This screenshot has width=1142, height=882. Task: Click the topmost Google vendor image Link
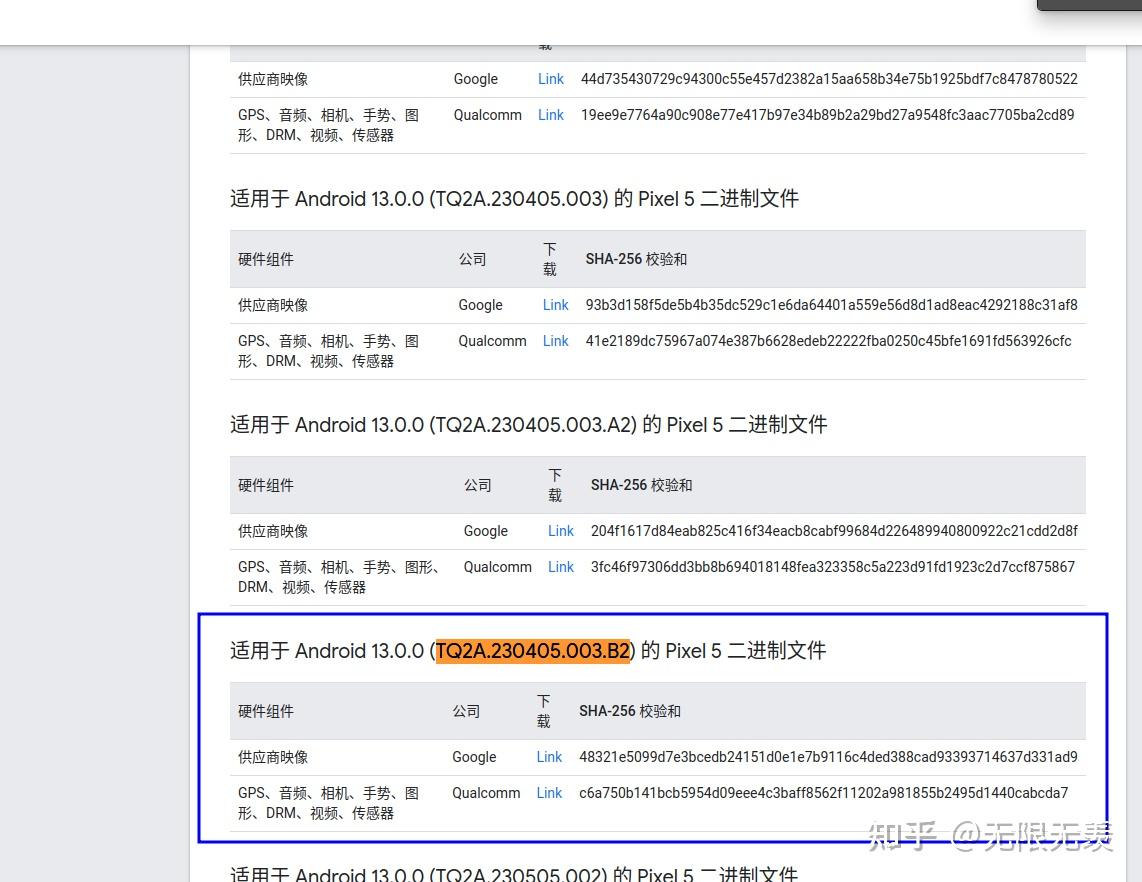550,79
